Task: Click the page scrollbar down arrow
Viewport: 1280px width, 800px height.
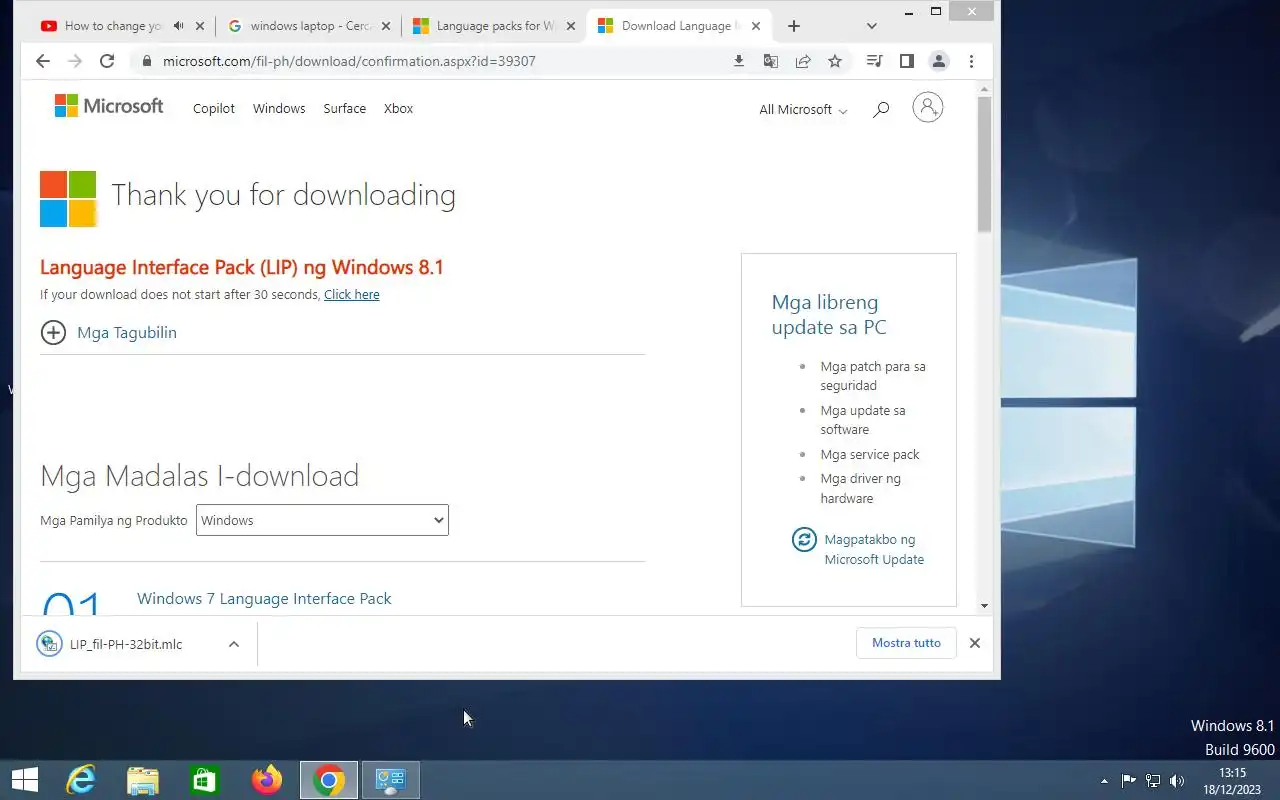Action: [984, 605]
